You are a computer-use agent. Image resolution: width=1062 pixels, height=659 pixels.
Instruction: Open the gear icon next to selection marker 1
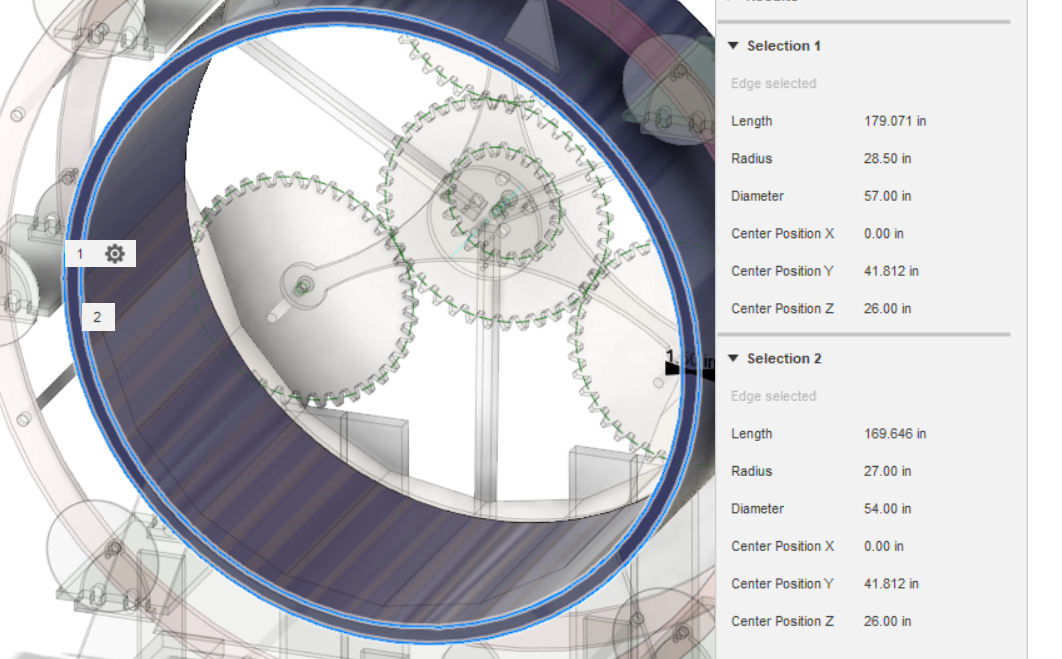(115, 254)
